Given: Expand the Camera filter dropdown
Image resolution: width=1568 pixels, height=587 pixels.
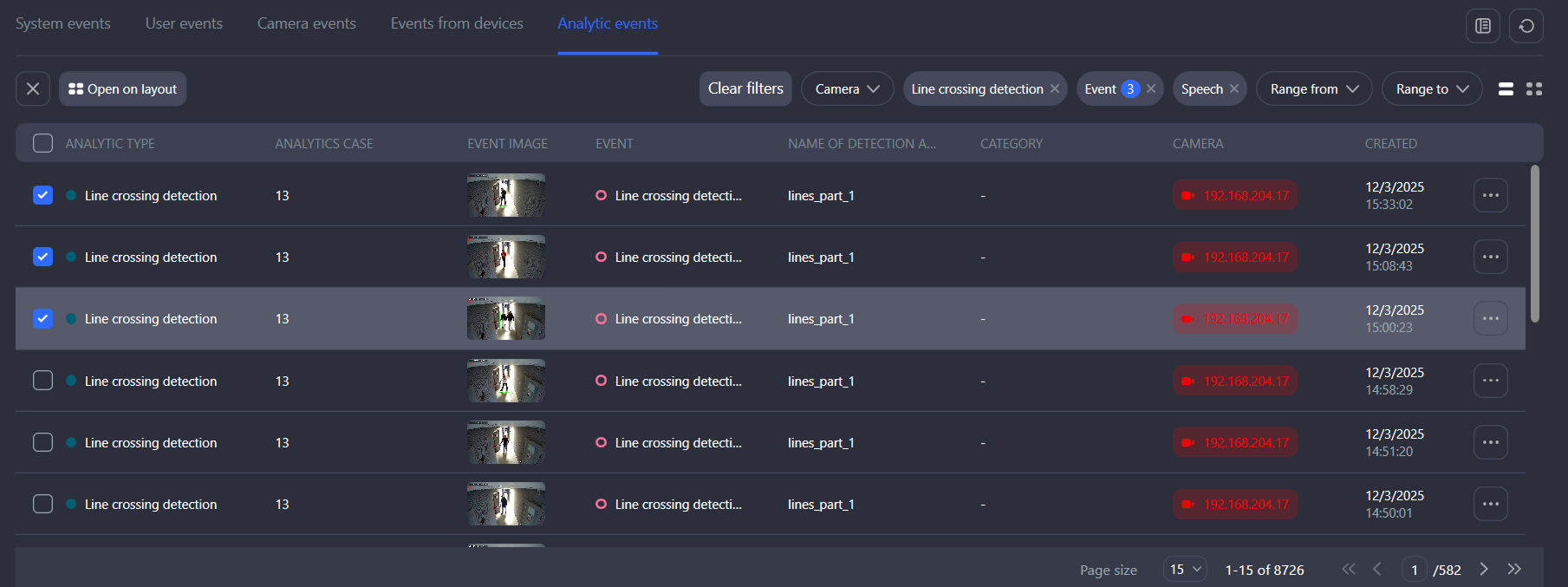Looking at the screenshot, I should (847, 89).
